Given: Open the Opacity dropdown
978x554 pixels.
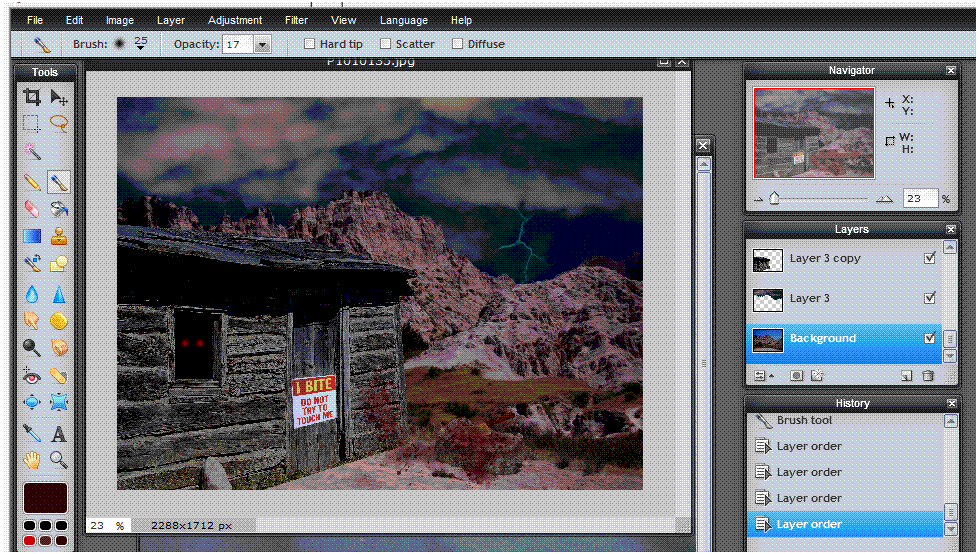Looking at the screenshot, I should click(262, 44).
